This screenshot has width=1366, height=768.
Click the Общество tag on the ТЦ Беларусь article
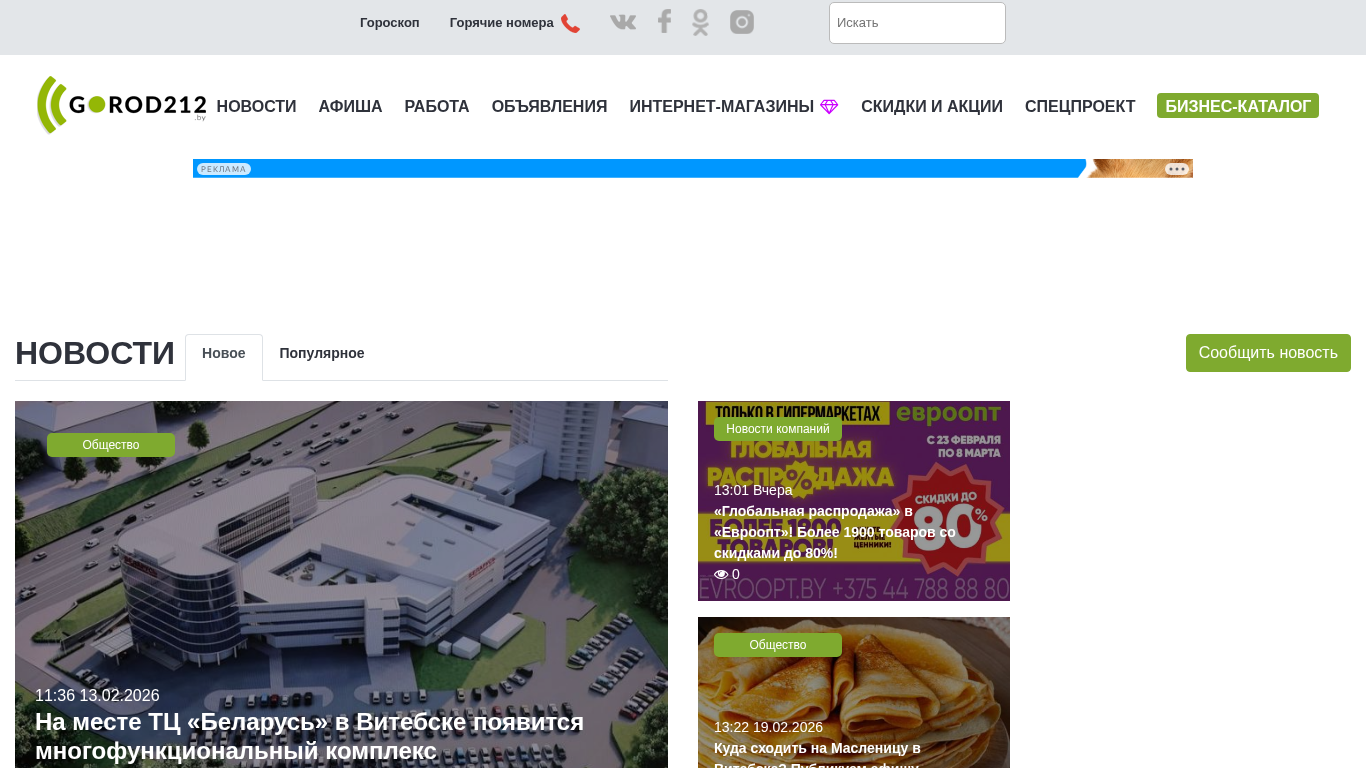click(111, 445)
